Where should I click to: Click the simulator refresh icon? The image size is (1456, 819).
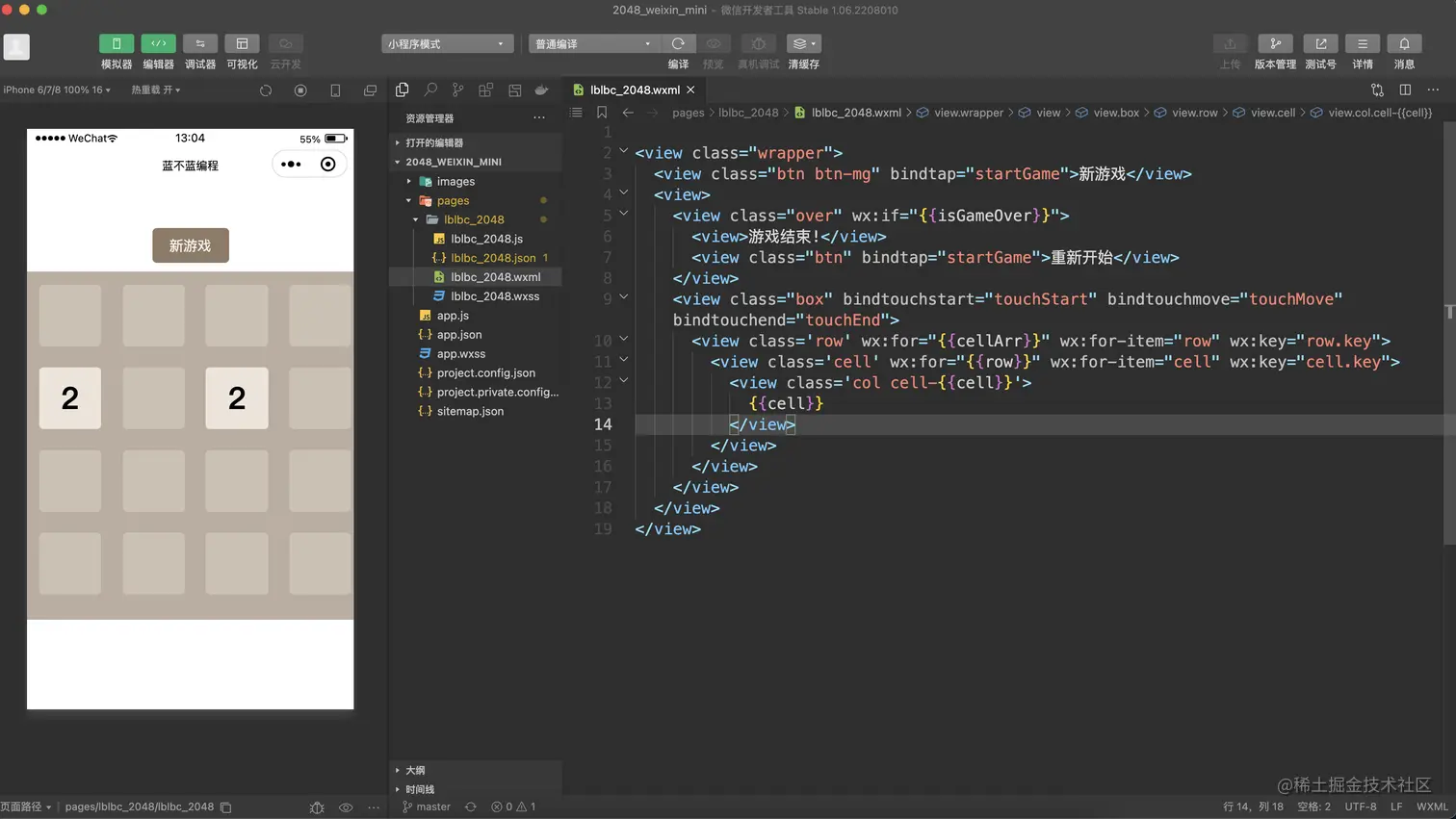266,90
